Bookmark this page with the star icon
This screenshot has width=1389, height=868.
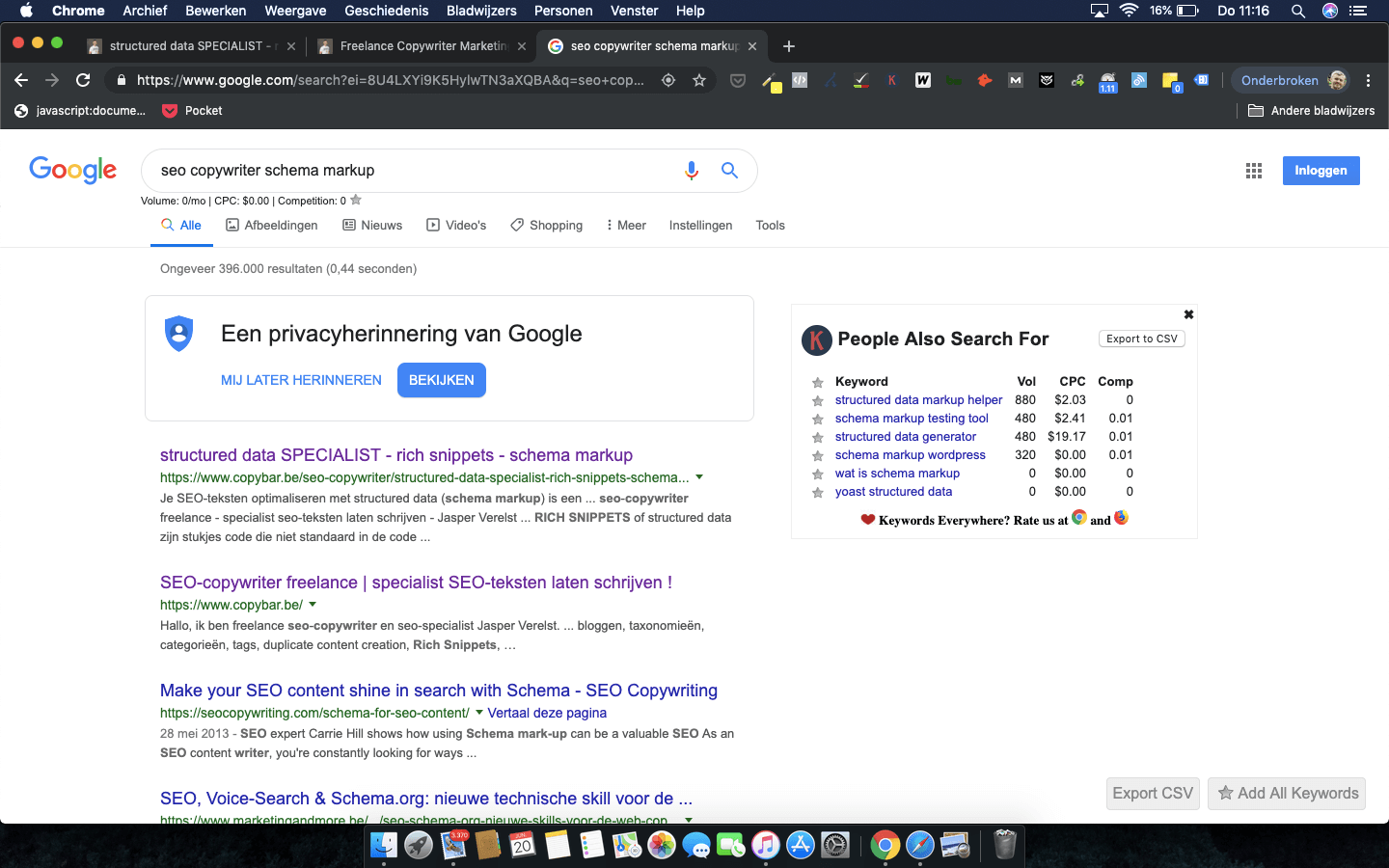click(x=699, y=80)
